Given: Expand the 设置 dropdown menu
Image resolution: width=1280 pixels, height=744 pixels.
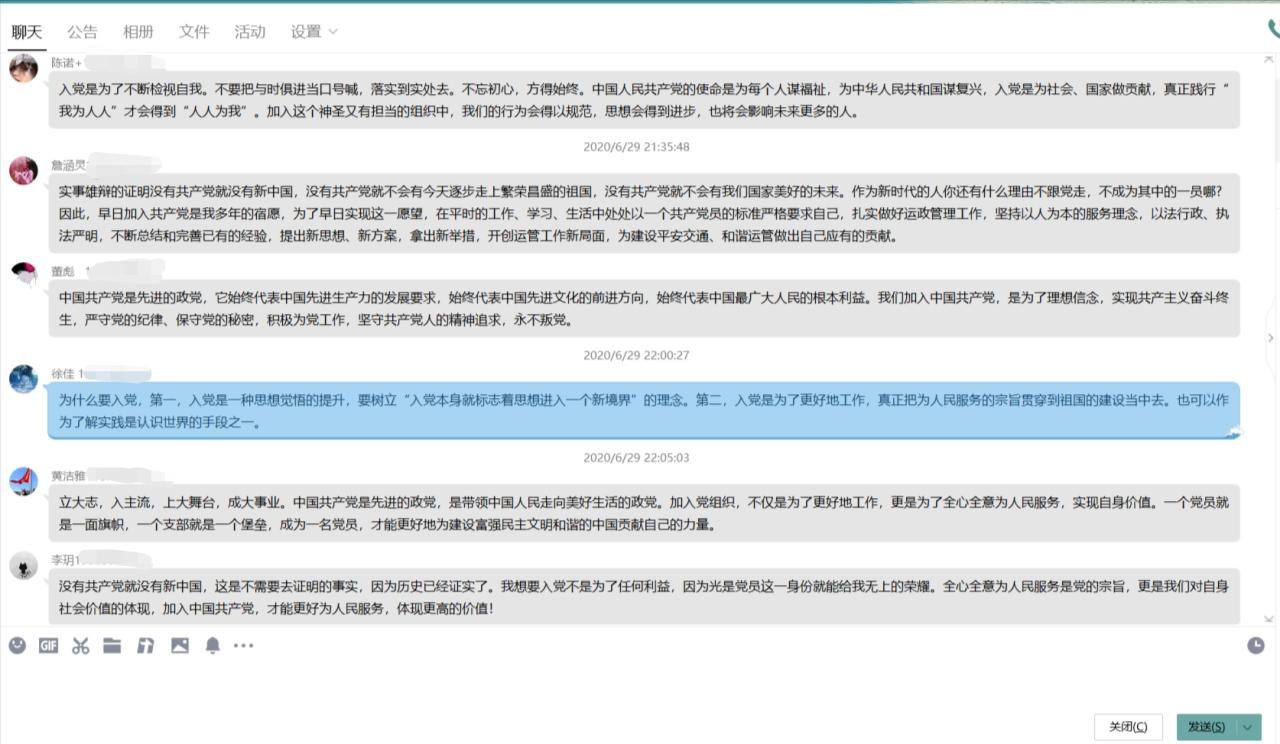Looking at the screenshot, I should 314,31.
